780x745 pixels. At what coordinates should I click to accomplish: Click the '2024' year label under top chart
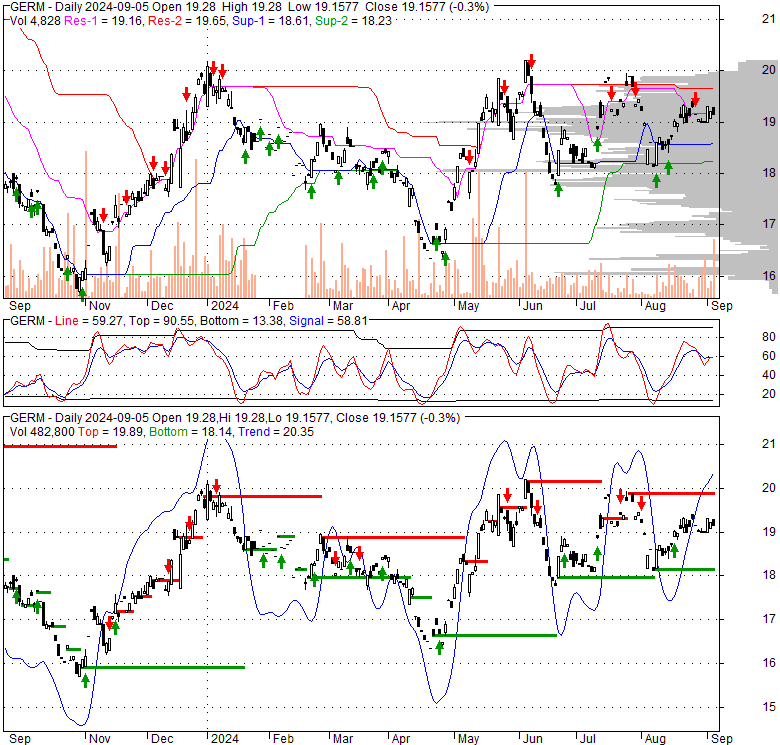coord(225,306)
